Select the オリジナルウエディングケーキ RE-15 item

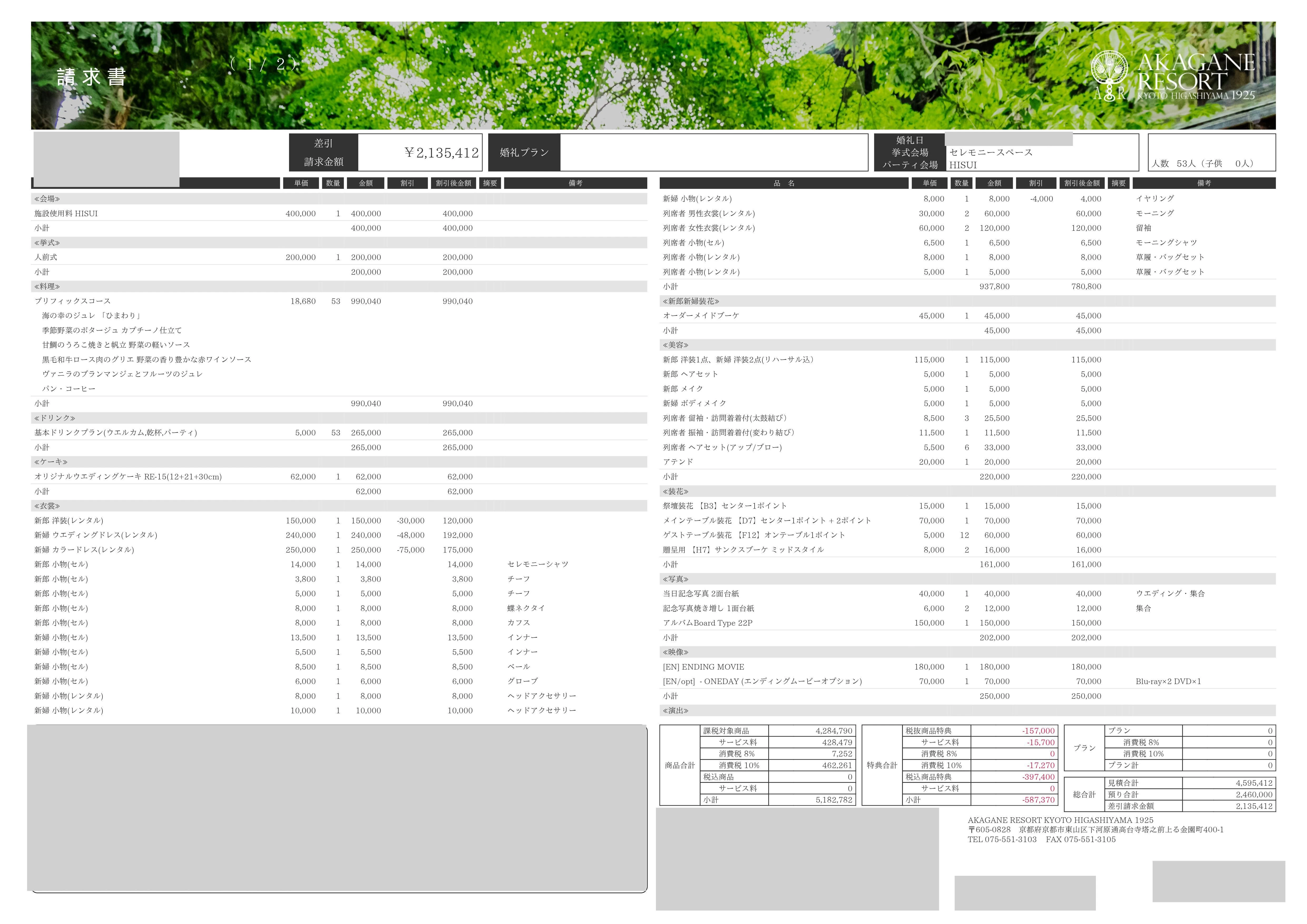click(128, 477)
